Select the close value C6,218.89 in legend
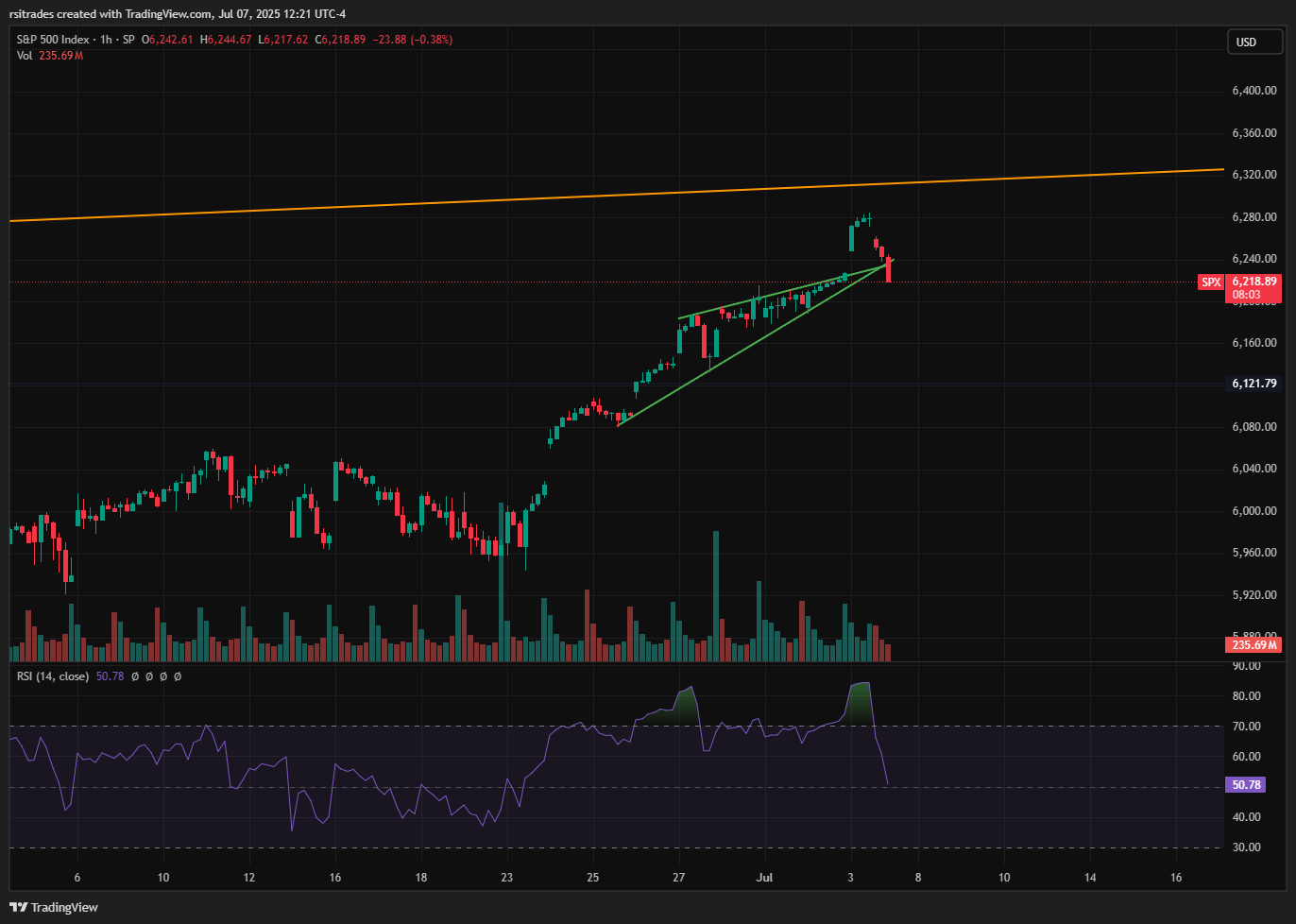This screenshot has width=1296, height=924. tap(340, 40)
